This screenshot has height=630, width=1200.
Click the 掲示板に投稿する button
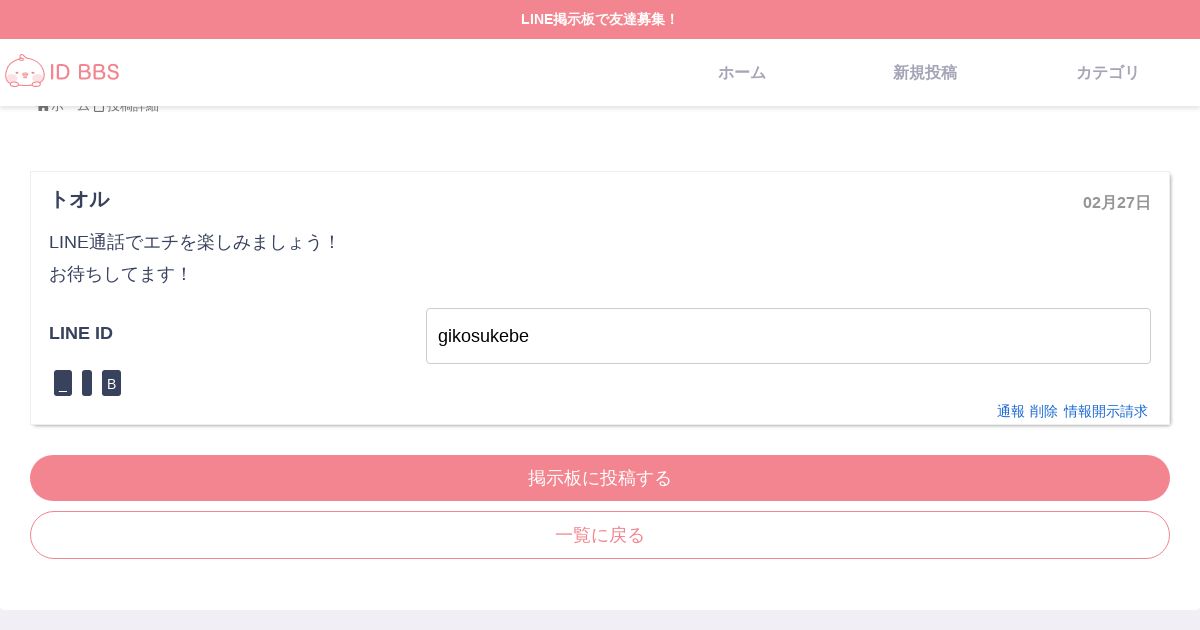point(600,478)
